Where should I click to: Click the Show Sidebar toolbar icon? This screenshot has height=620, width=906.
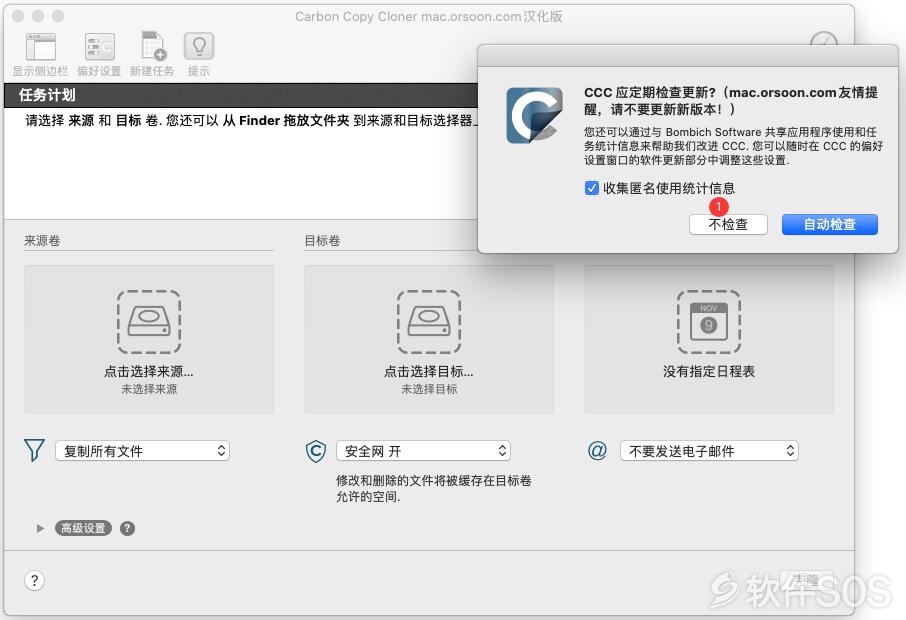pyautogui.click(x=40, y=47)
